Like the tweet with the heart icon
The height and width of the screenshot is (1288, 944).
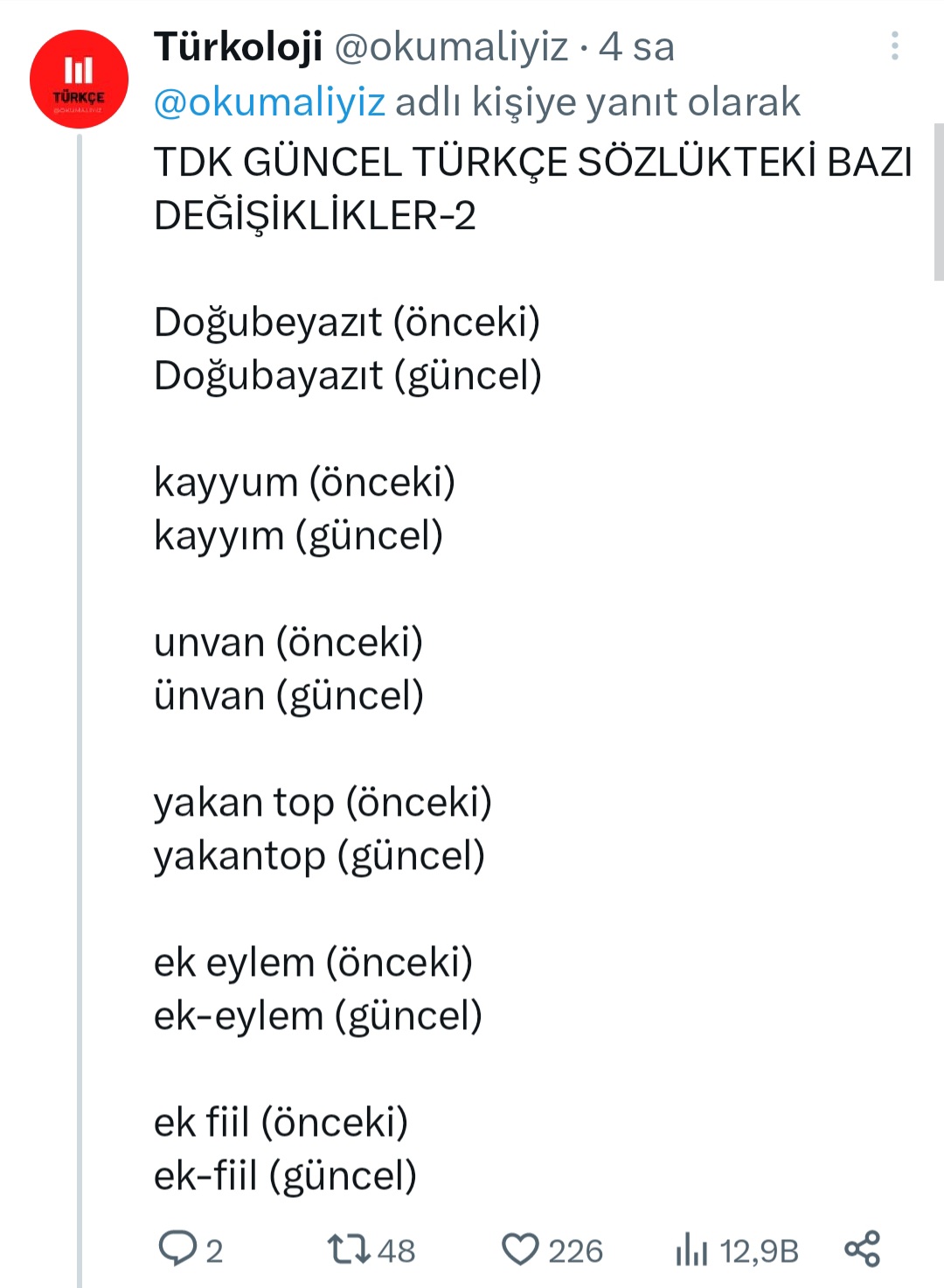point(520,1249)
